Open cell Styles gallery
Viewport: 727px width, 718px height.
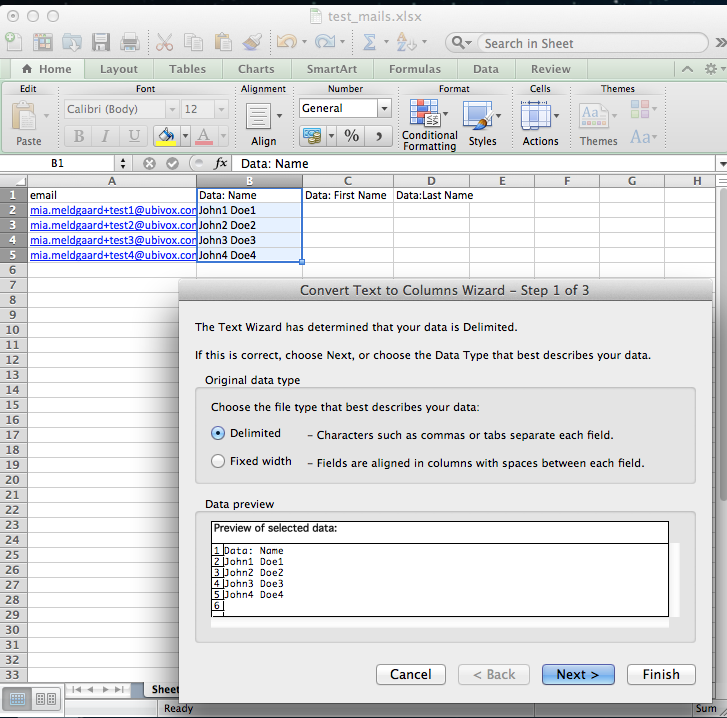coord(482,124)
